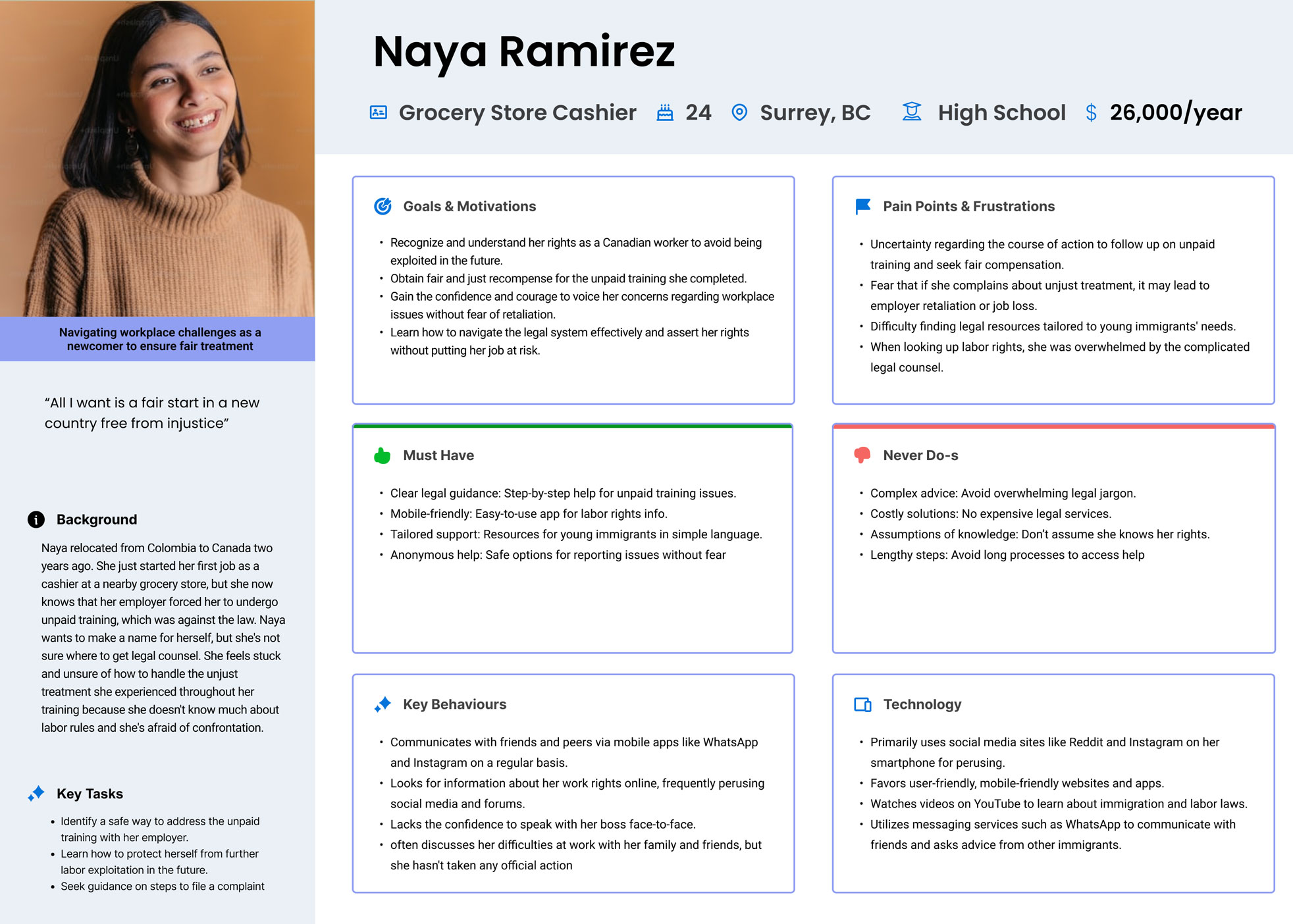Click the ID card icon beside Grocery Store Cashier
Screen dimensions: 1293x924
coord(379,113)
